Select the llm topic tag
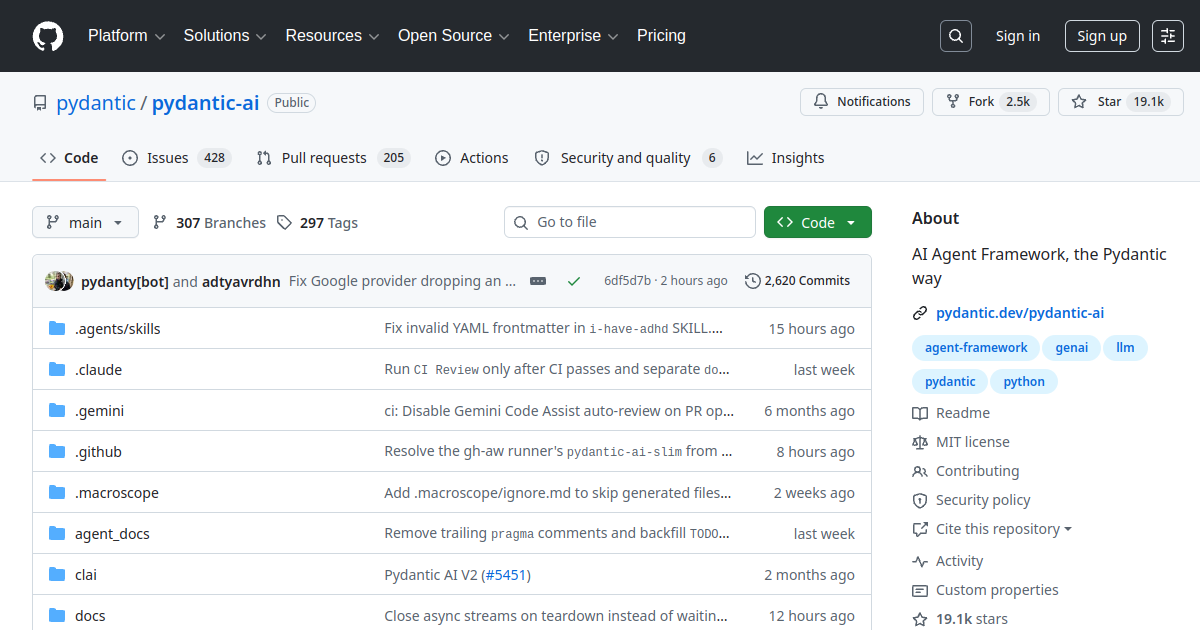Viewport: 1200px width, 630px height. pyautogui.click(x=1126, y=348)
